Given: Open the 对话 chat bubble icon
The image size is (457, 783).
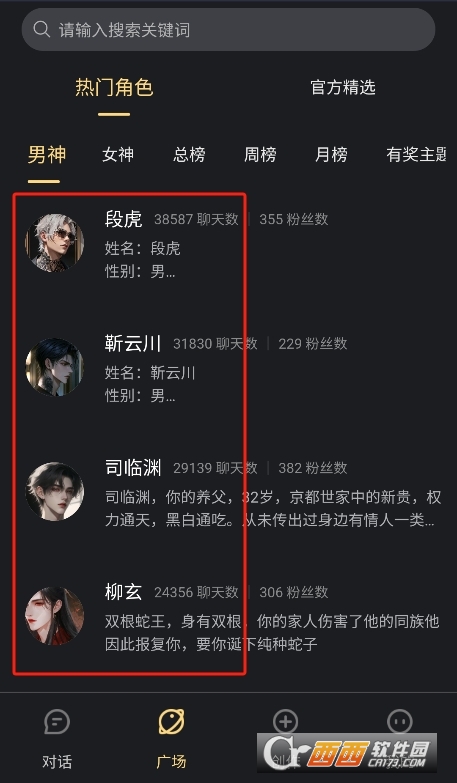Looking at the screenshot, I should point(57,722).
